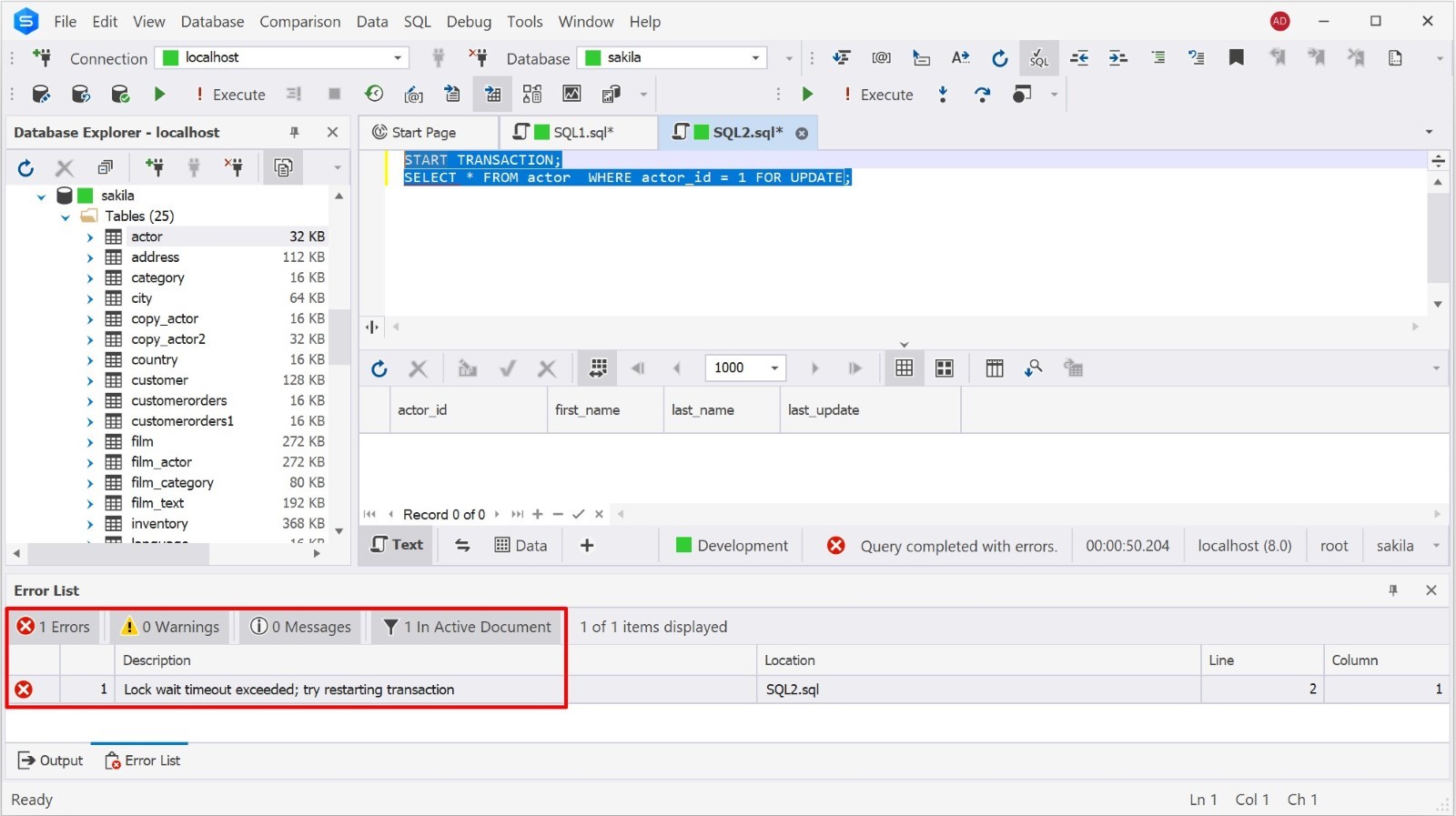Toggle the Text view button
Image resolution: width=1456 pixels, height=816 pixels.
coord(397,545)
